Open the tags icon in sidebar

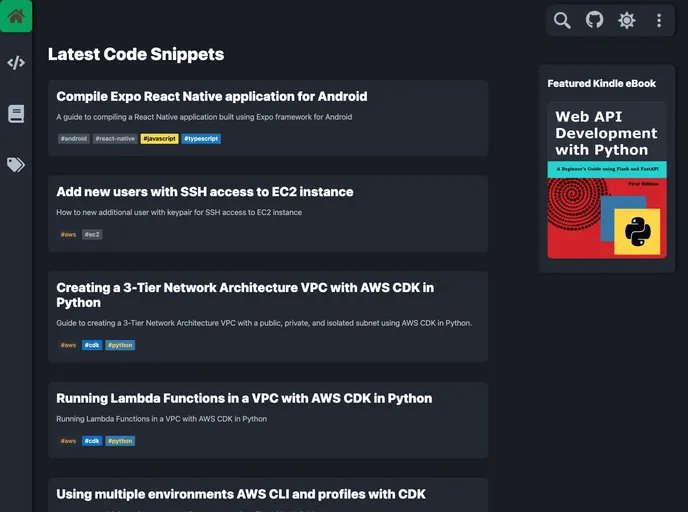(16, 165)
